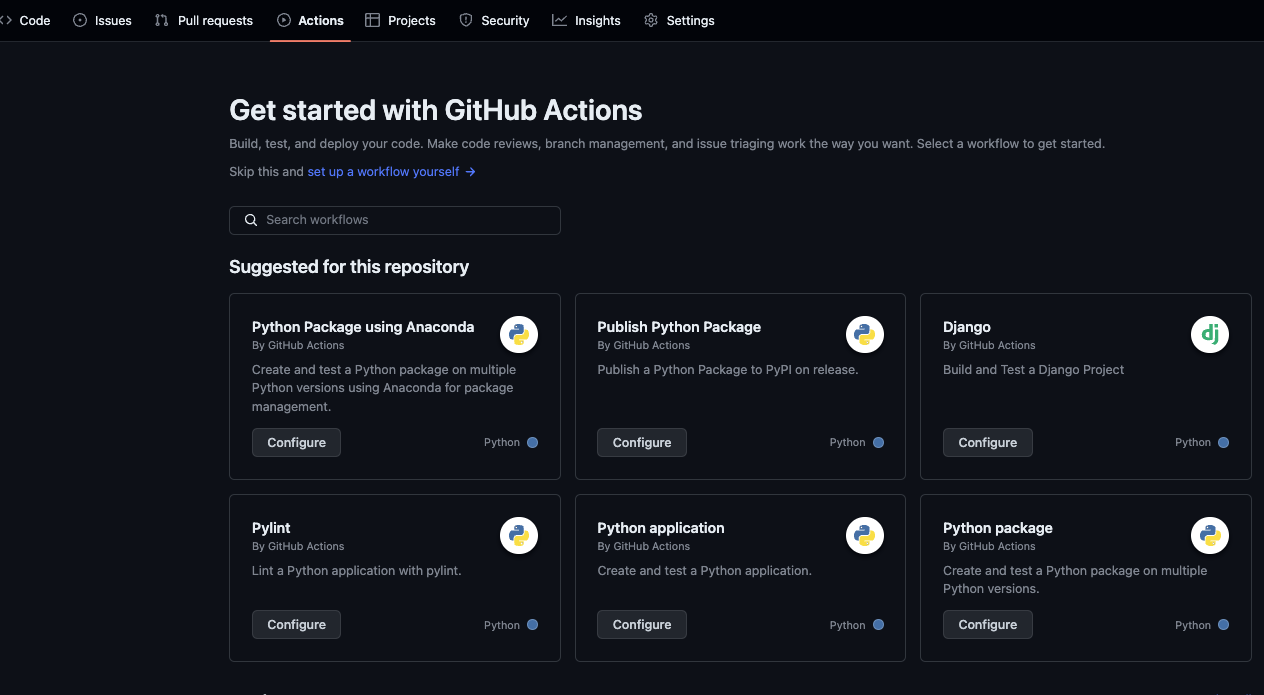The width and height of the screenshot is (1264, 695).
Task: Click the search magnifier icon
Action: [251, 220]
